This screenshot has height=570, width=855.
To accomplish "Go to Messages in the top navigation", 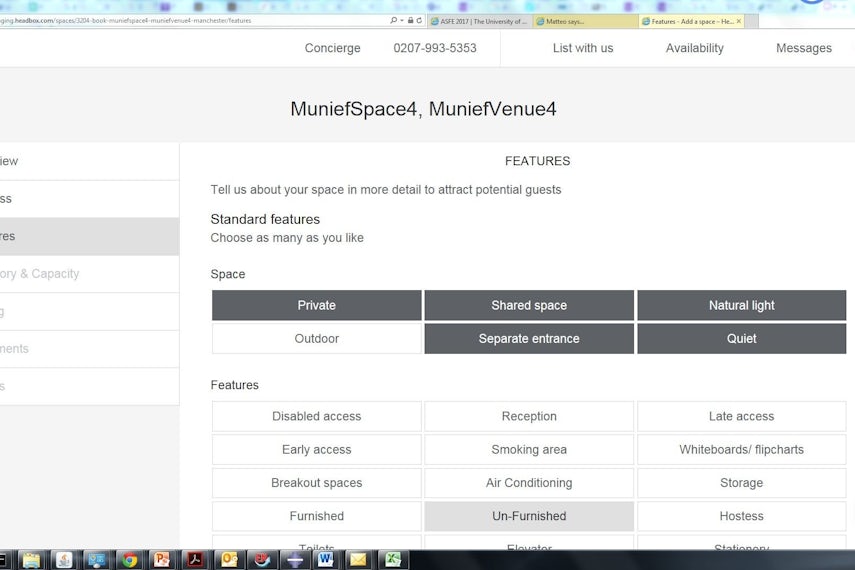I will click(x=803, y=48).
